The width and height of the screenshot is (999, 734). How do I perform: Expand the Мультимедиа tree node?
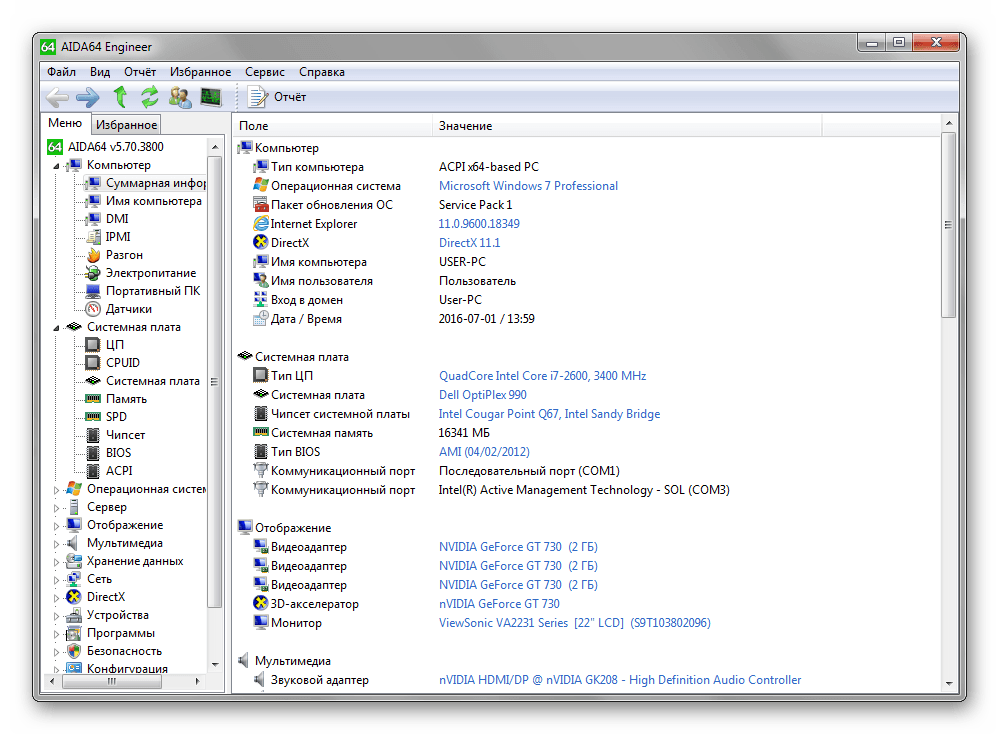(x=56, y=543)
